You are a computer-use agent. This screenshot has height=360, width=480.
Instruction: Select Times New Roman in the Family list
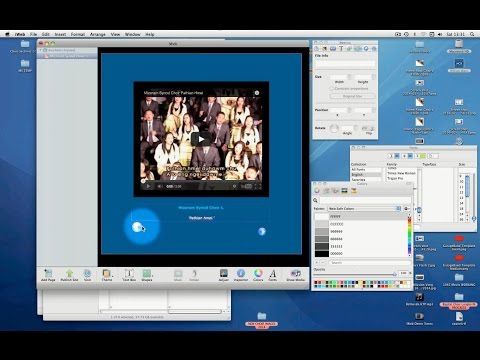tap(401, 173)
